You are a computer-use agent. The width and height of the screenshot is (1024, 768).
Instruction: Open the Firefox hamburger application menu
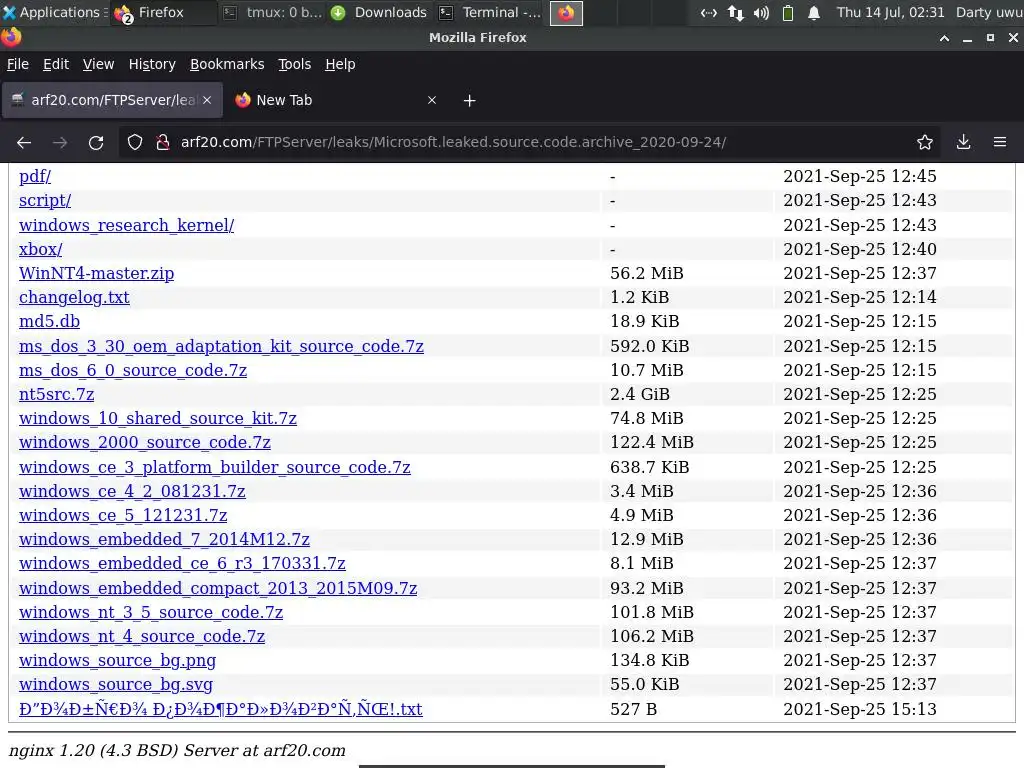click(1000, 142)
